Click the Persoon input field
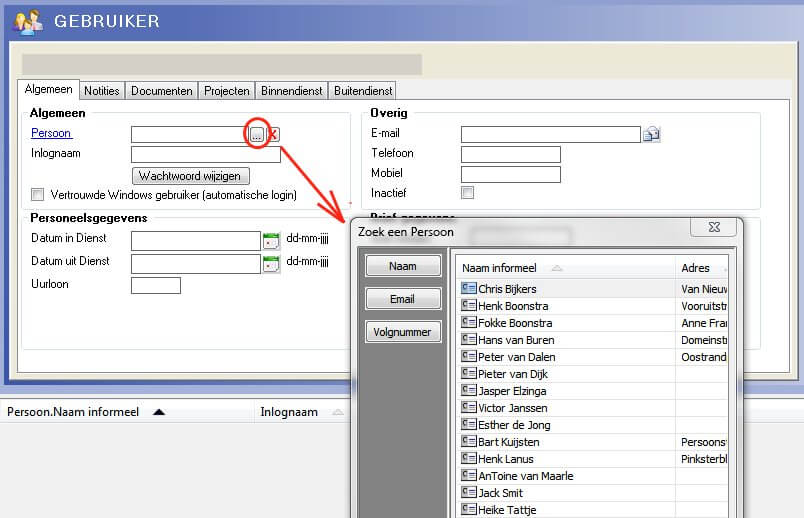Image resolution: width=804 pixels, height=518 pixels. point(190,134)
